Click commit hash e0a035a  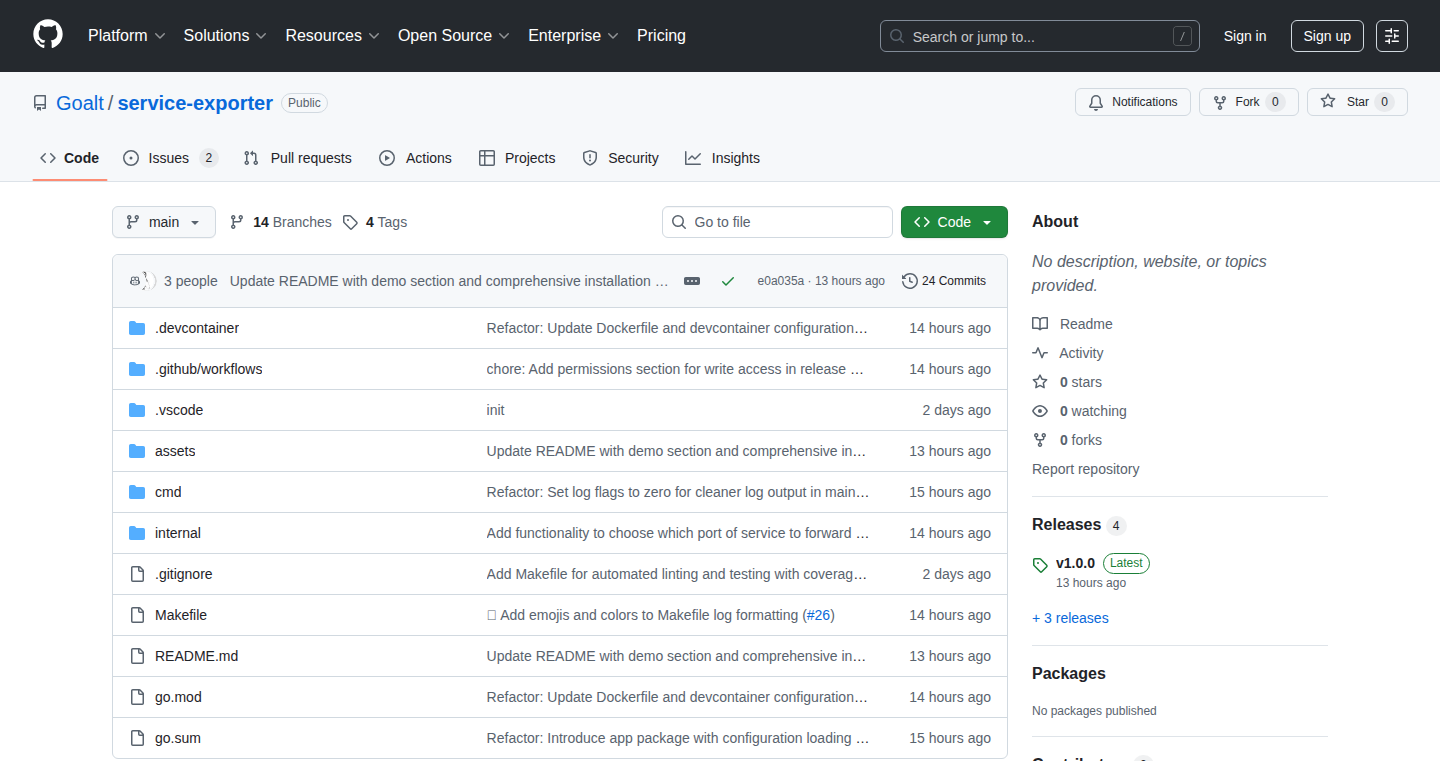coord(780,281)
